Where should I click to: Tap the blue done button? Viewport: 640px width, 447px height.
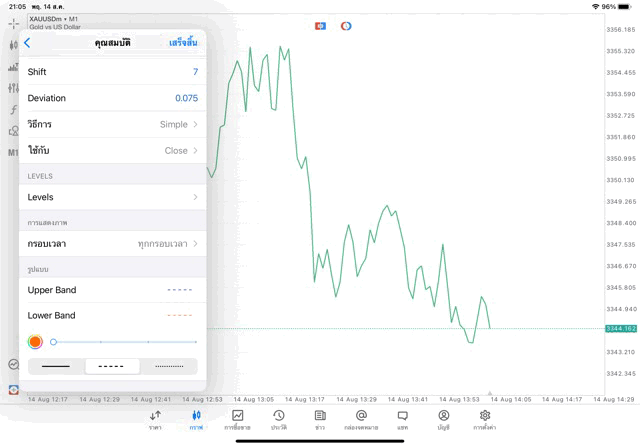[183, 43]
